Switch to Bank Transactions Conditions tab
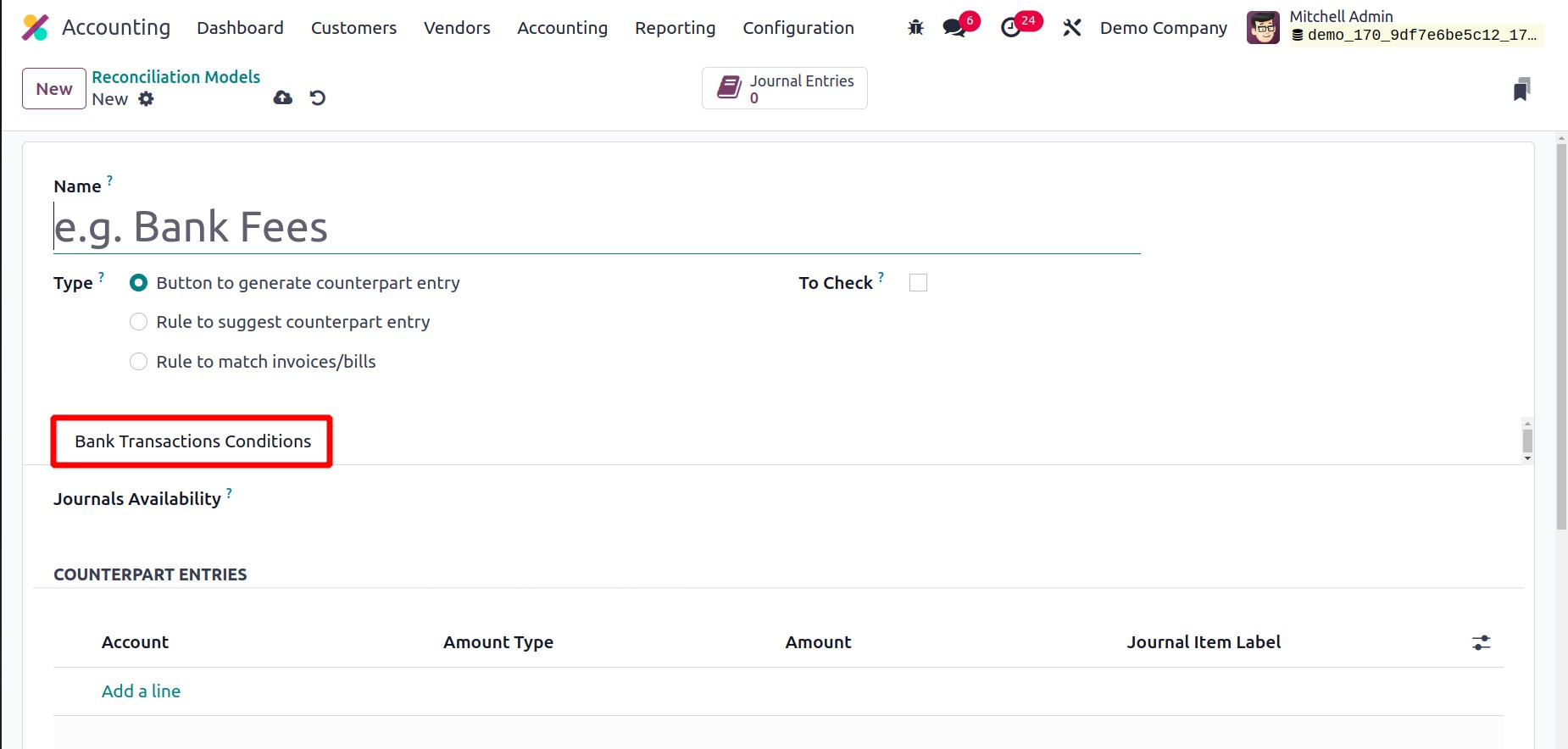 pyautogui.click(x=192, y=441)
